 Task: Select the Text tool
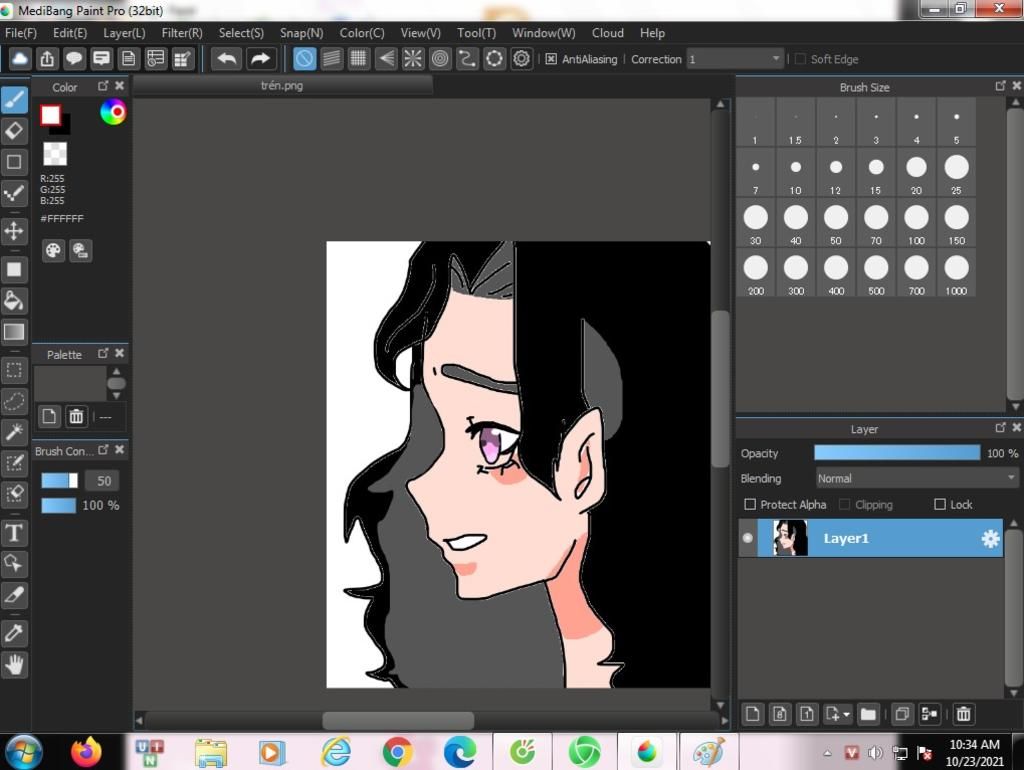tap(14, 533)
